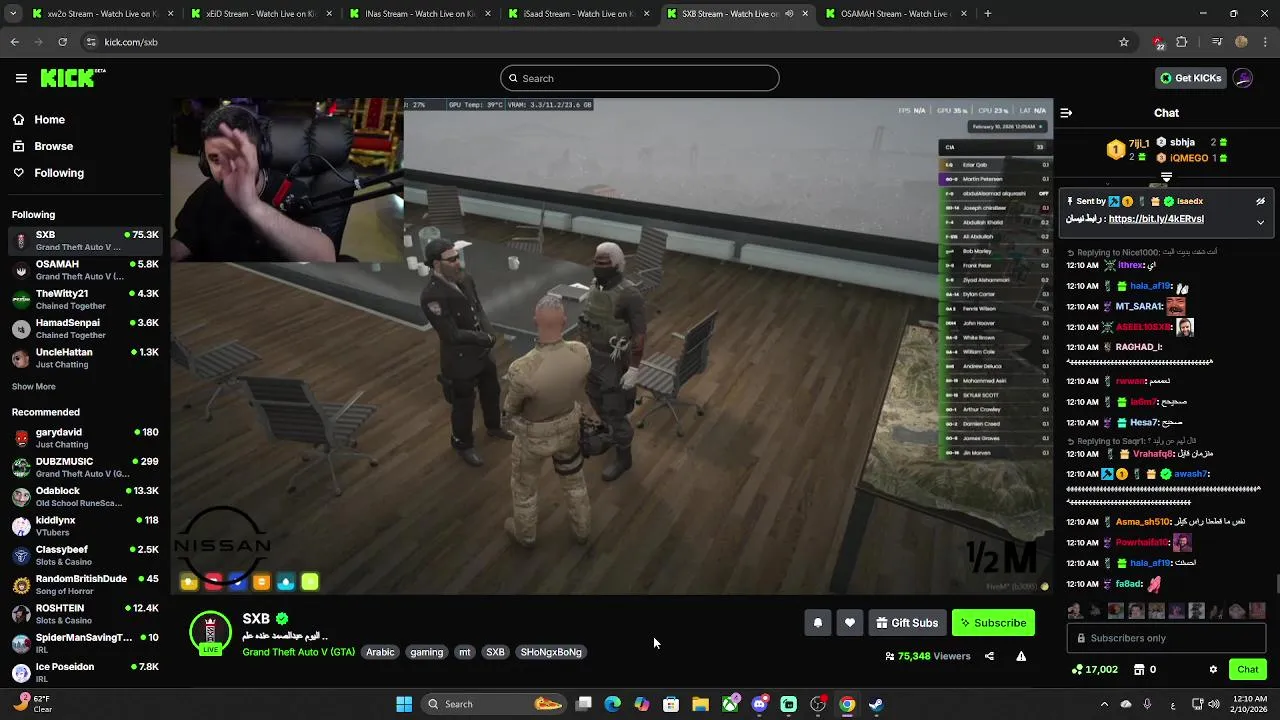Mute the SXB tab via speaker icon
Image resolution: width=1280 pixels, height=720 pixels.
coord(789,14)
